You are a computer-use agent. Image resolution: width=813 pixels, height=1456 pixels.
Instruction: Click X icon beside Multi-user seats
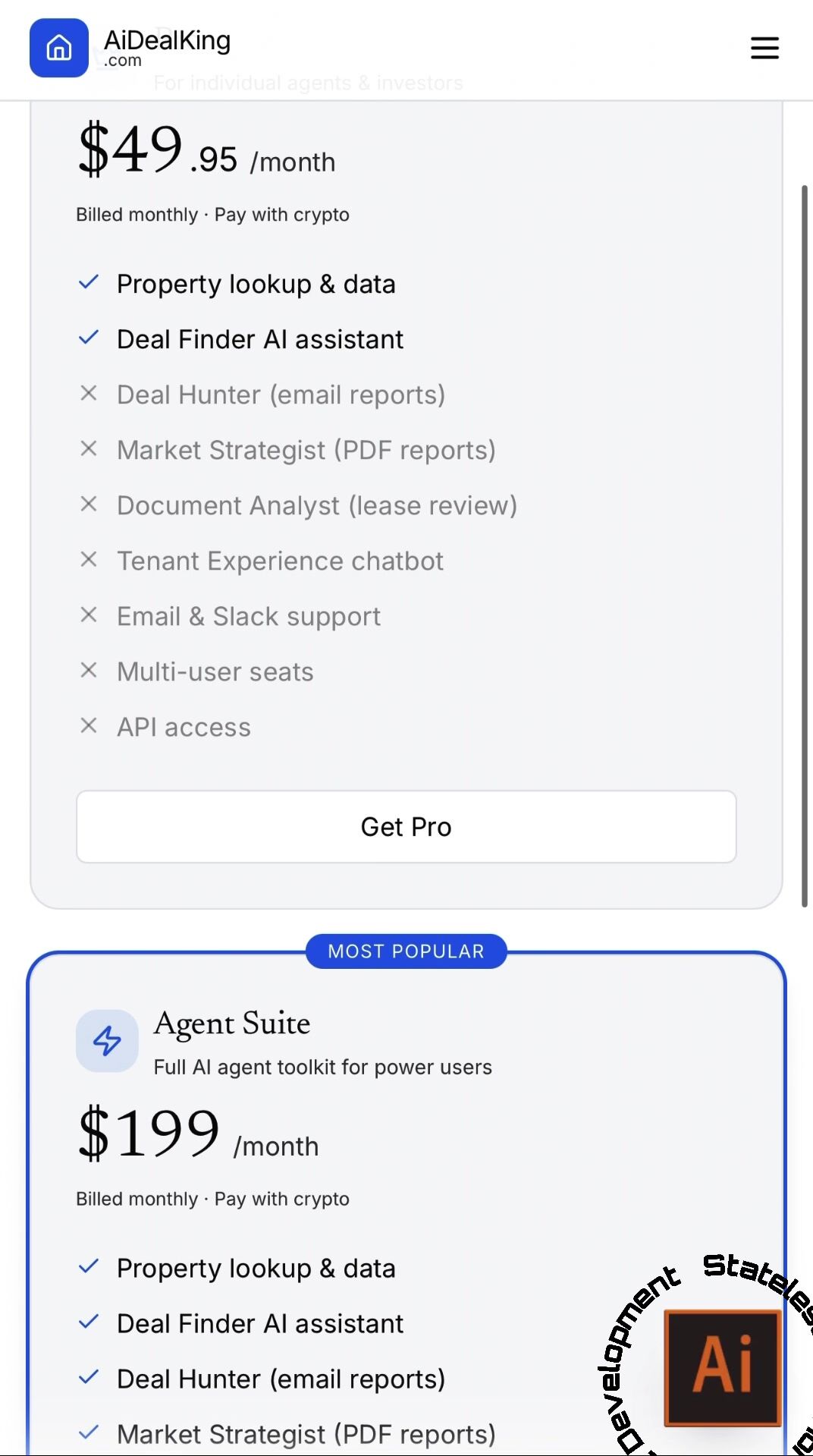[89, 671]
